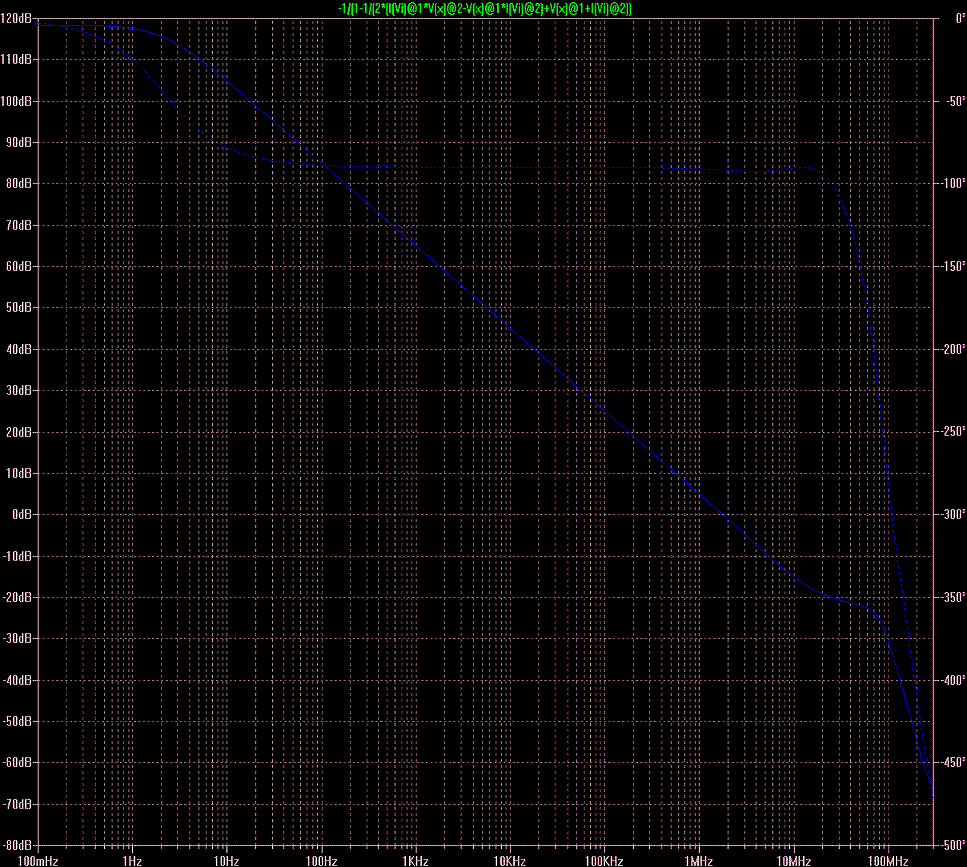
Task: Click the 1MHz frequency label
Action: pyautogui.click(x=699, y=861)
